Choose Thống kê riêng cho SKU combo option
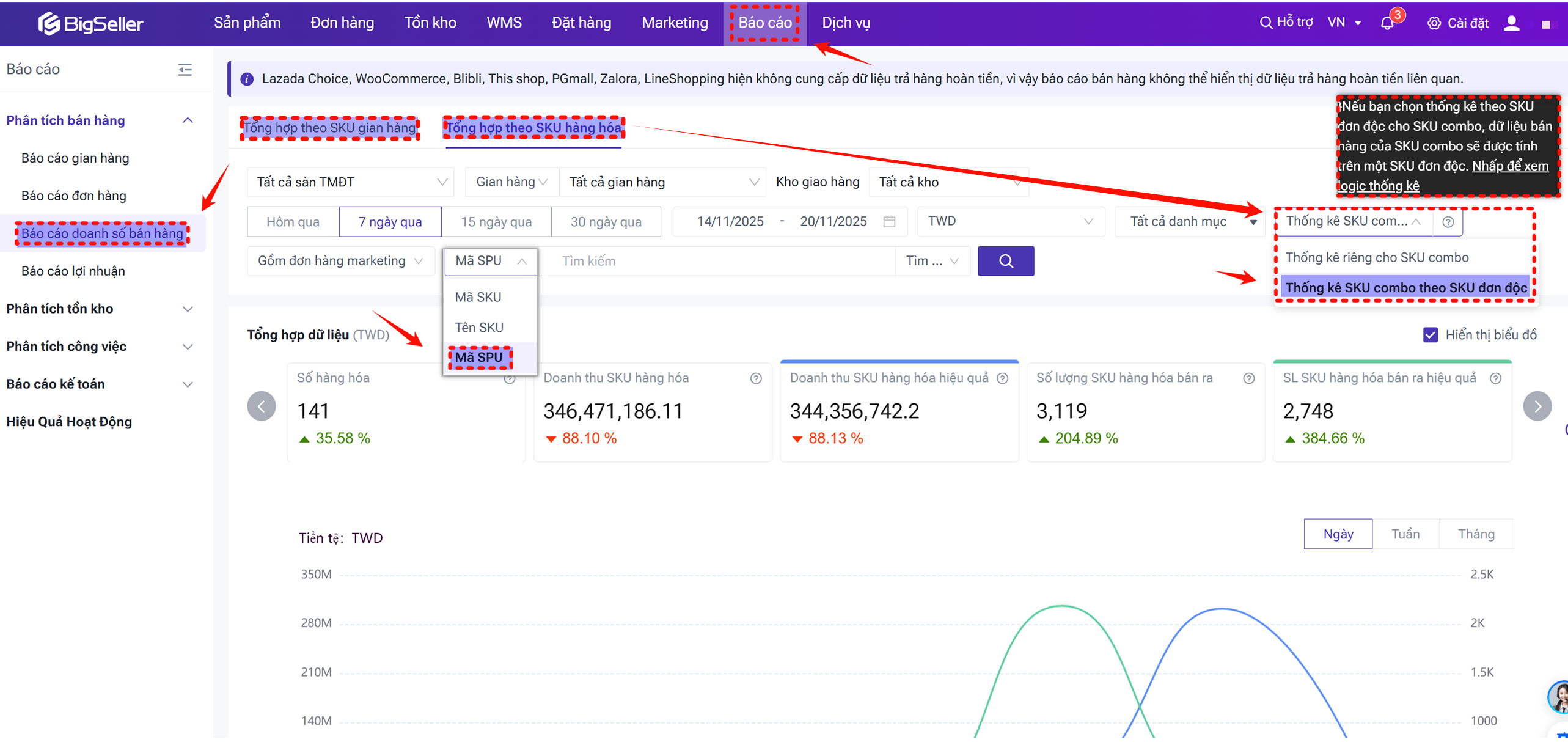 click(x=1377, y=257)
